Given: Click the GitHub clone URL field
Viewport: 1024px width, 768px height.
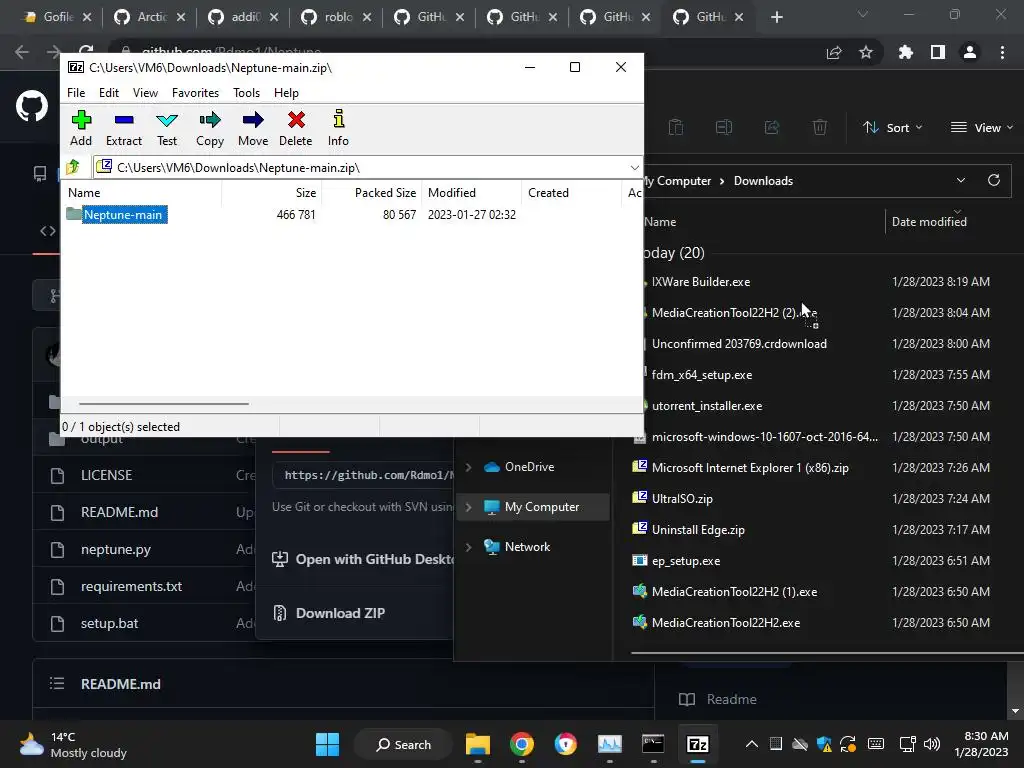Looking at the screenshot, I should coord(363,475).
